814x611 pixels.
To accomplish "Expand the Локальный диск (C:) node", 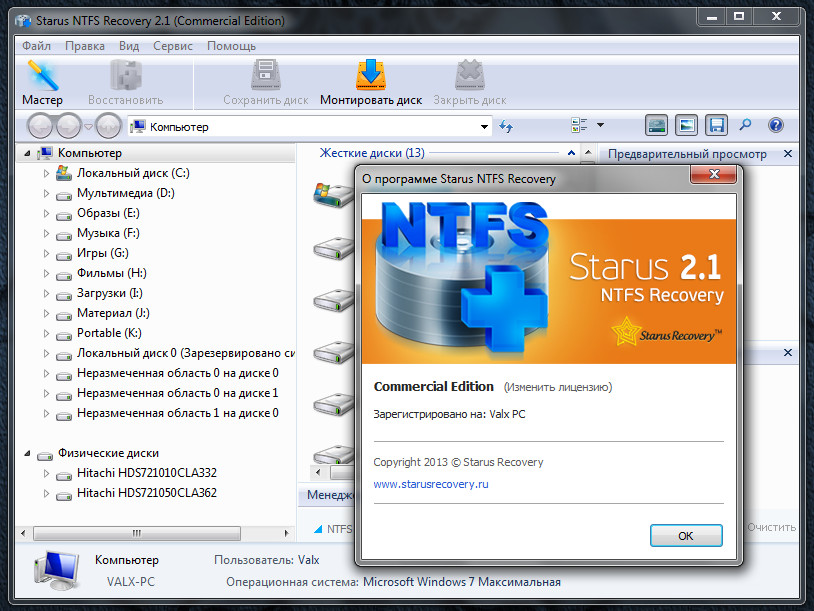I will coord(46,173).
